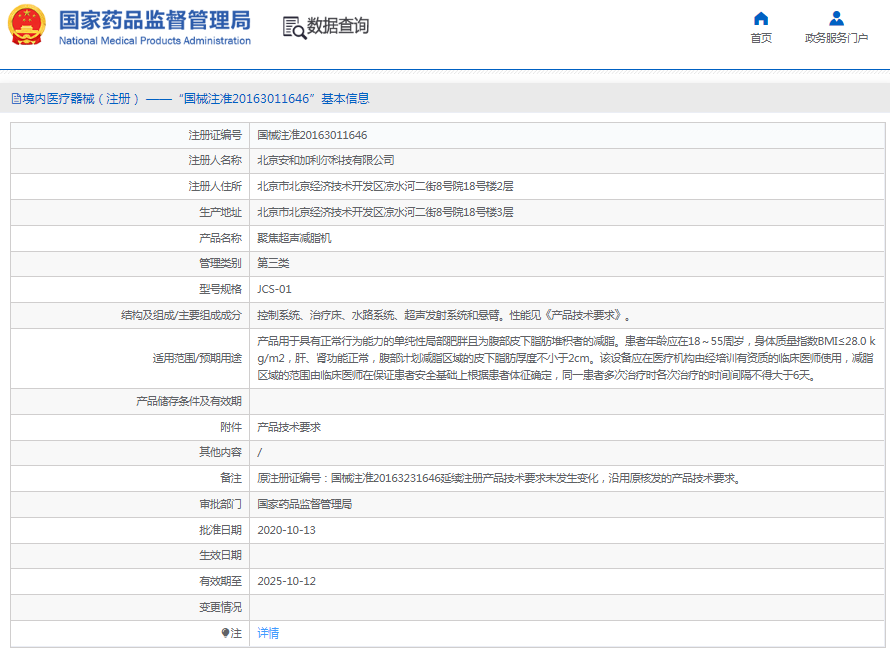Click structure text 控制系统、治疗床、水路系统

(326, 315)
